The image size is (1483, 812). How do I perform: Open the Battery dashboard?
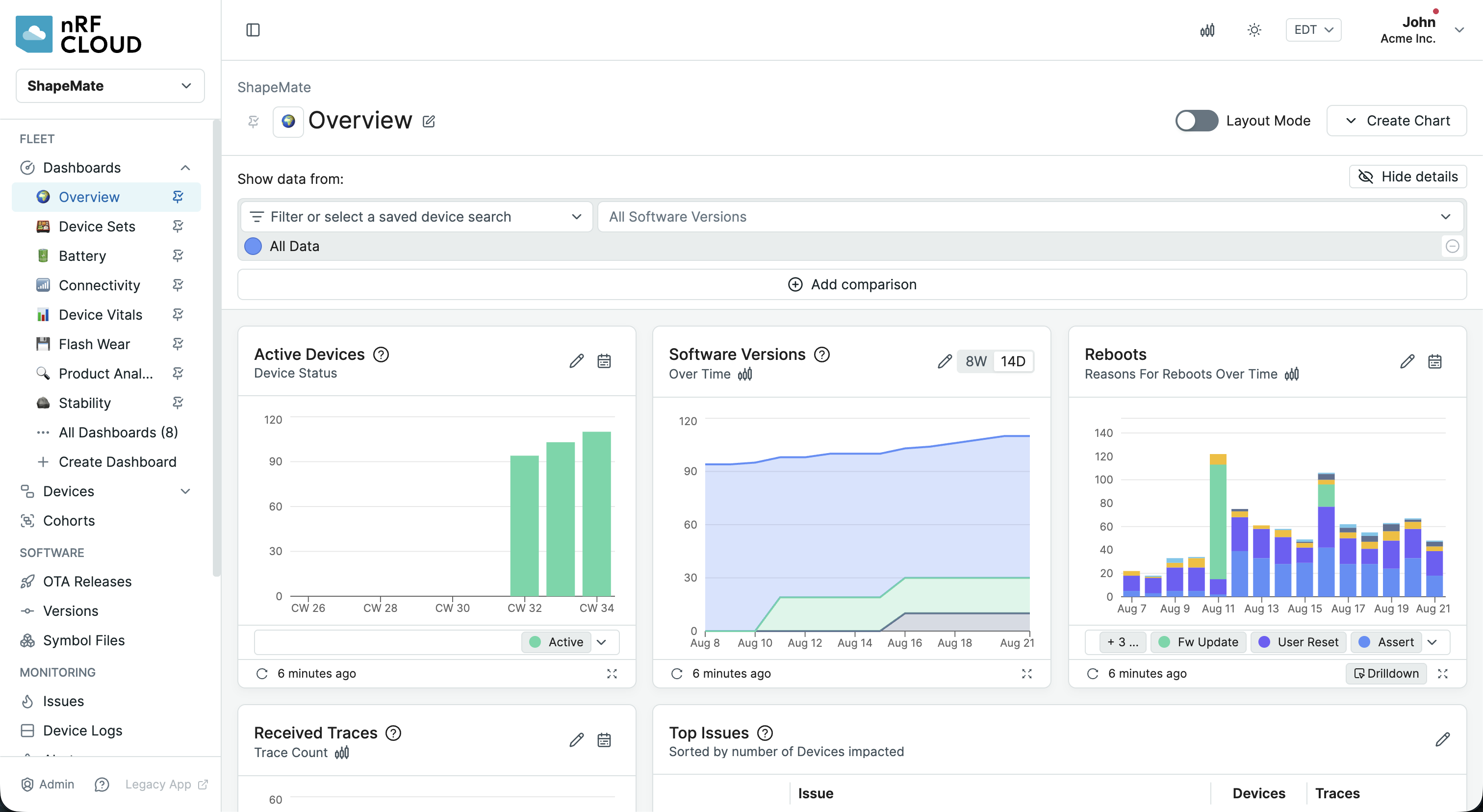[x=82, y=255]
